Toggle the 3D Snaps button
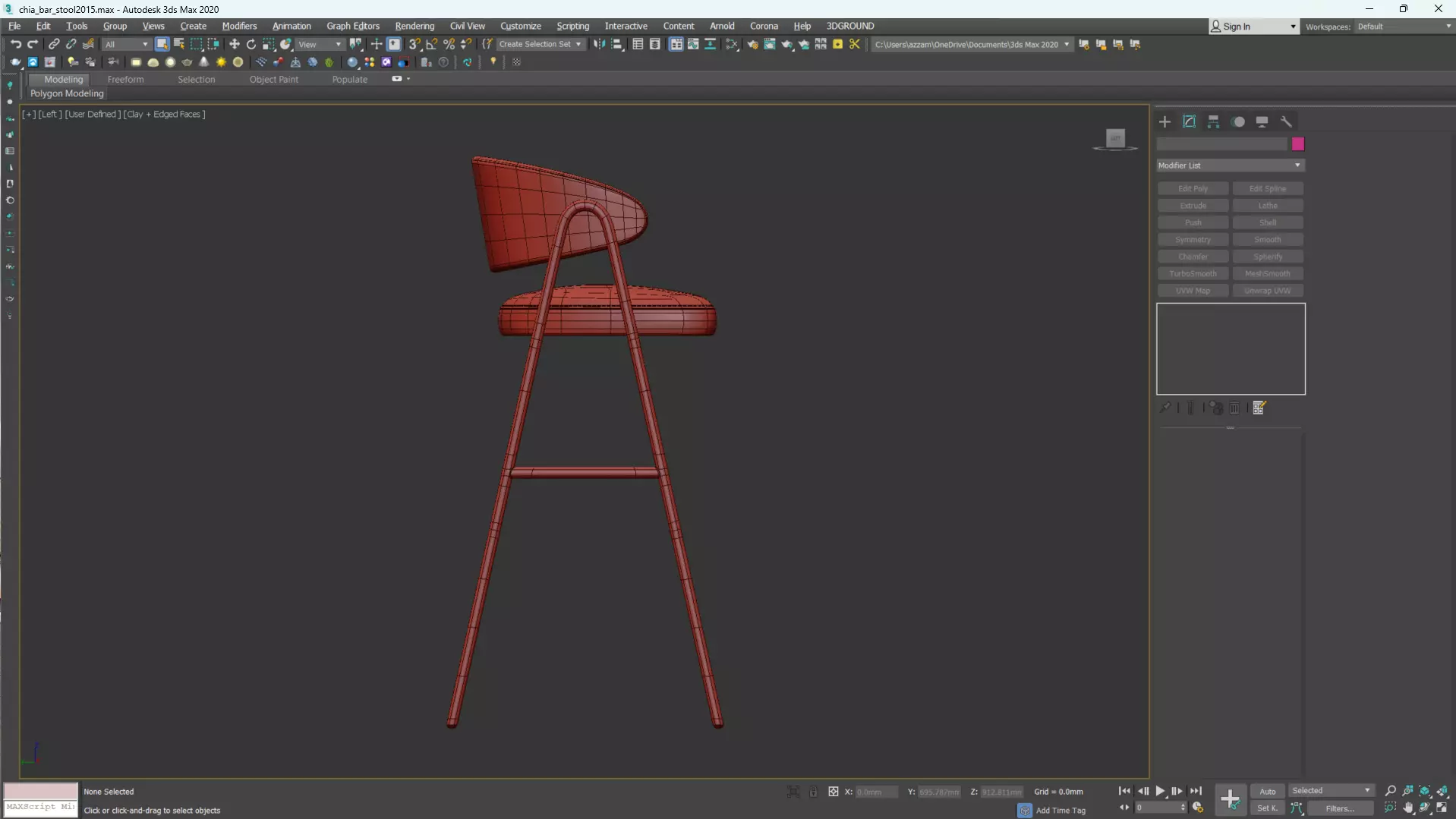Image resolution: width=1456 pixels, height=819 pixels. [x=414, y=44]
